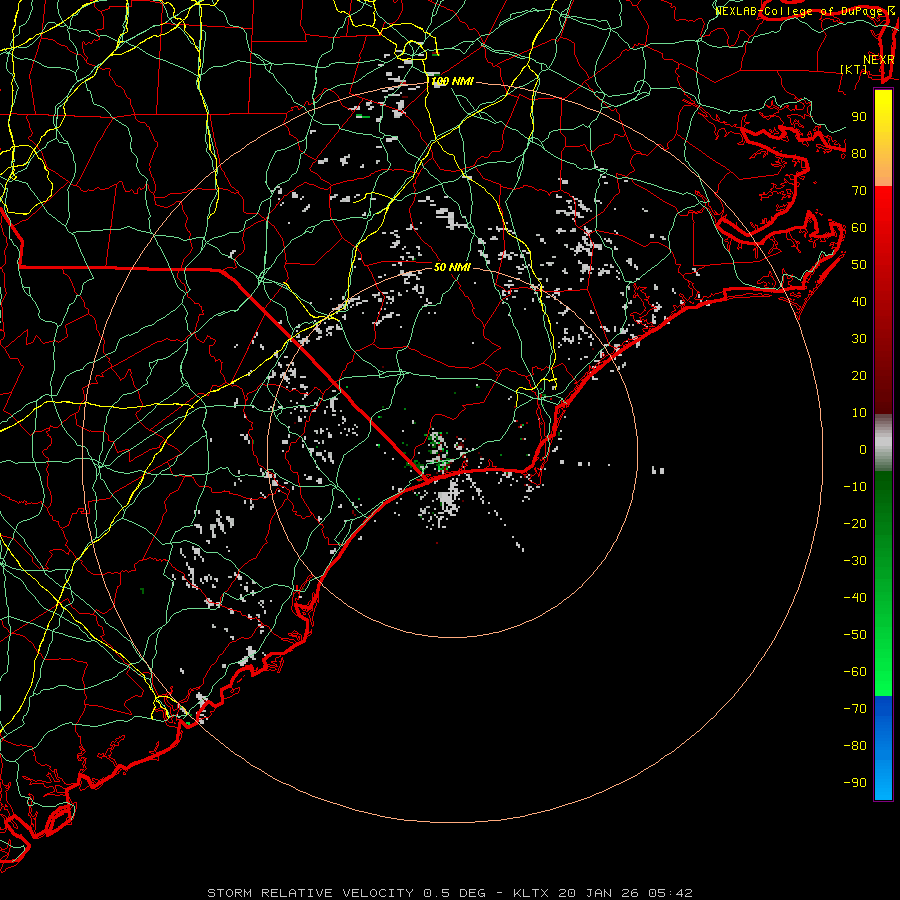Click the blue bottom segment of velocity color bar
Image resolution: width=900 pixels, height=900 pixels.
(883, 748)
